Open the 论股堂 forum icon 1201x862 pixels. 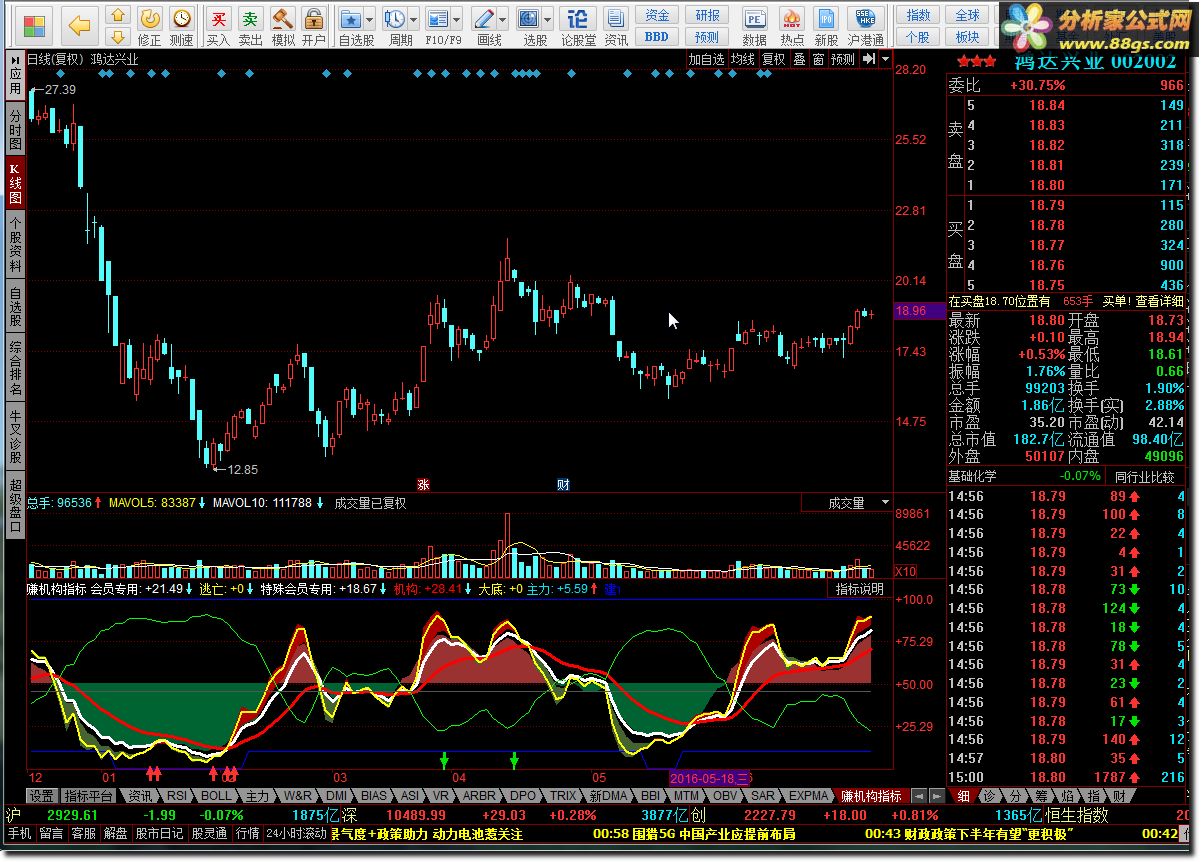pos(578,26)
